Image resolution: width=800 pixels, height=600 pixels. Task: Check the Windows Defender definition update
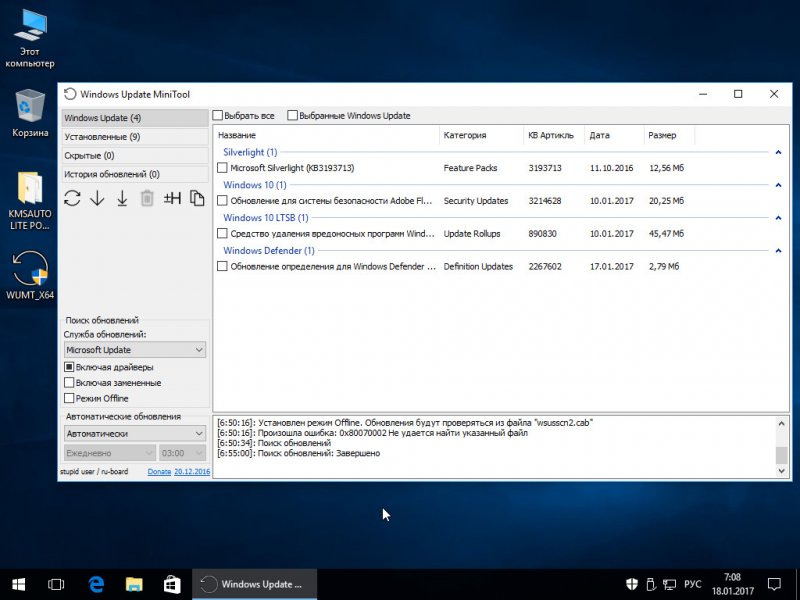pos(222,266)
